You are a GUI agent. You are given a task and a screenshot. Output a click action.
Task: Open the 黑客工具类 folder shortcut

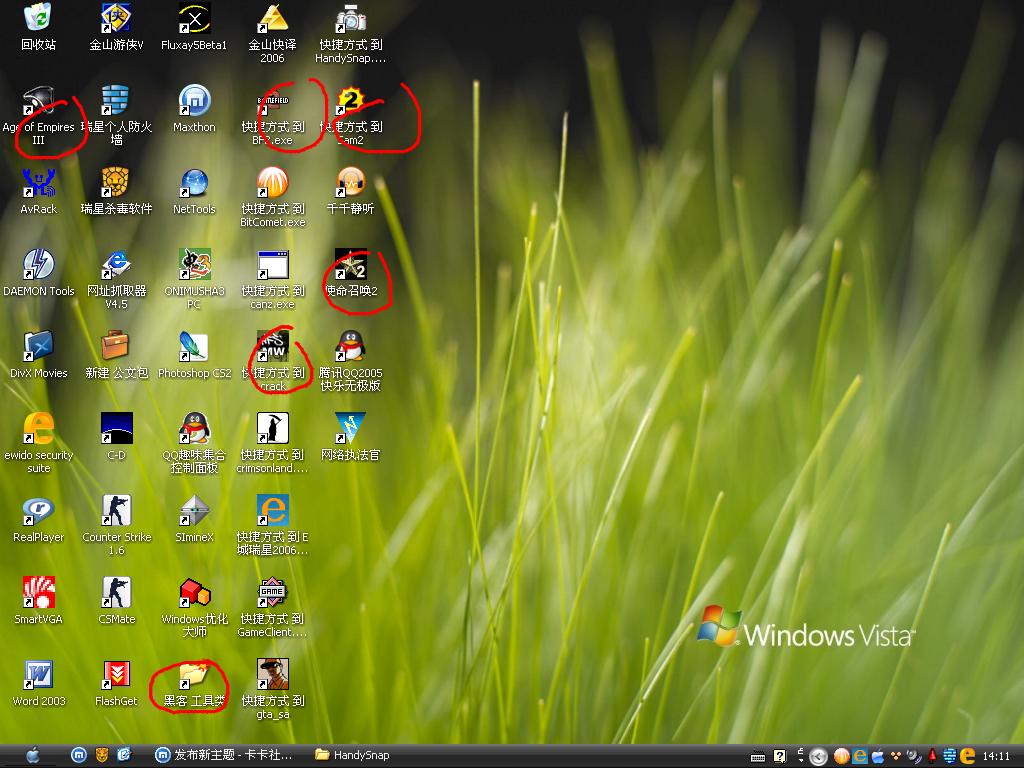pos(194,675)
